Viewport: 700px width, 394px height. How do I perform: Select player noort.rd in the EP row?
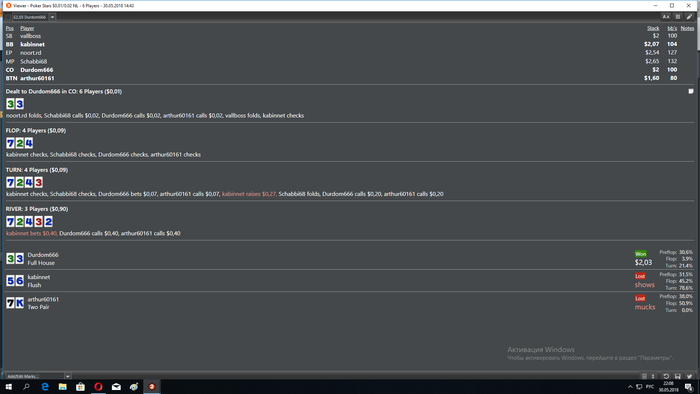[x=30, y=53]
